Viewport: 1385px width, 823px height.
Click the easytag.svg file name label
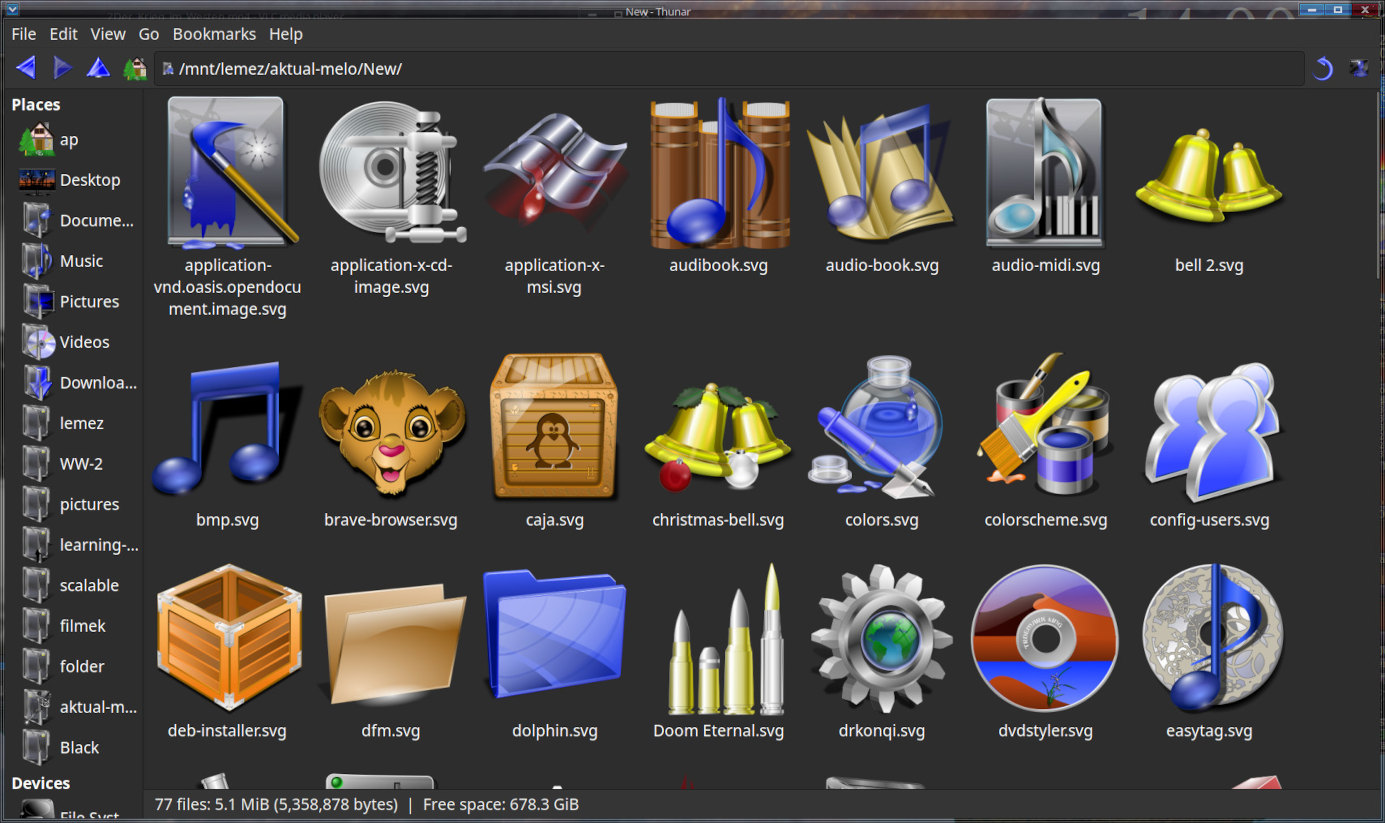coord(1209,731)
